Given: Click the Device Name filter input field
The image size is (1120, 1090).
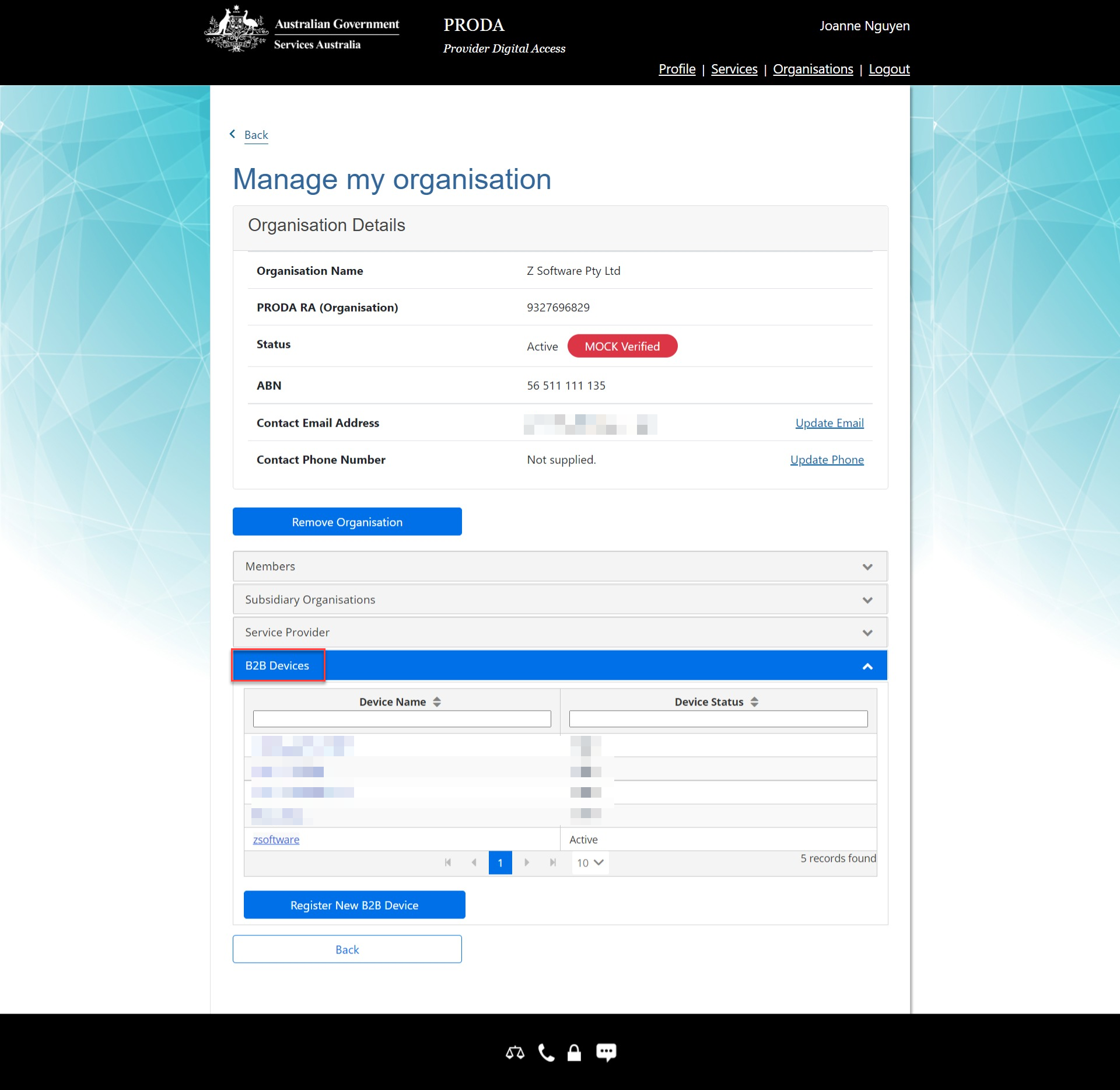Looking at the screenshot, I should (x=401, y=719).
